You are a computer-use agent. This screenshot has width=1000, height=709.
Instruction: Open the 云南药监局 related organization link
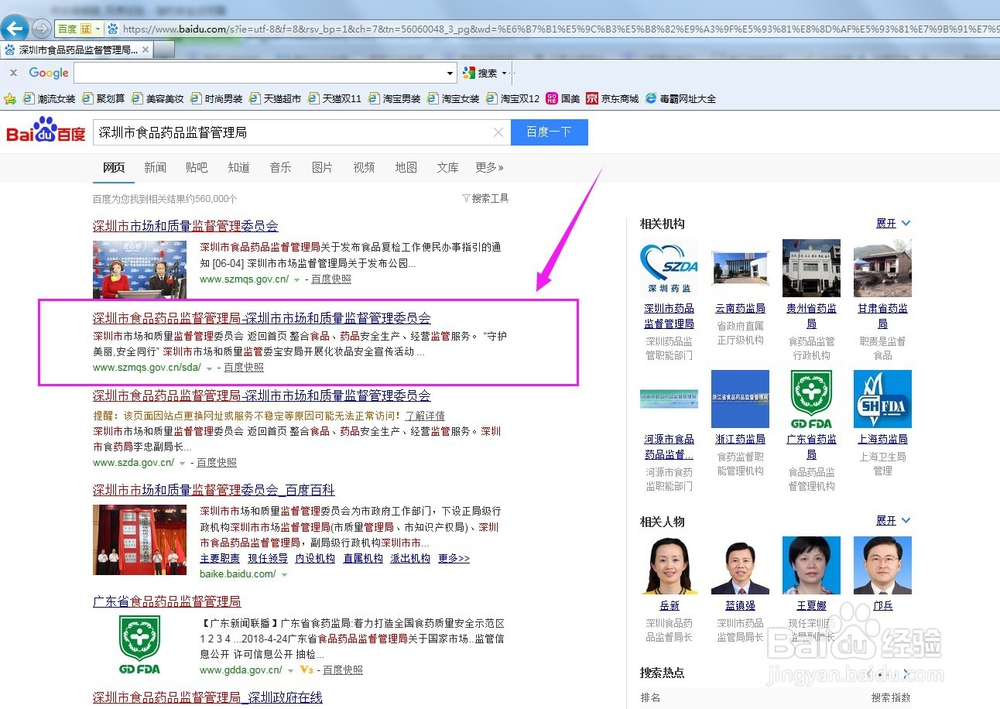pyautogui.click(x=740, y=309)
